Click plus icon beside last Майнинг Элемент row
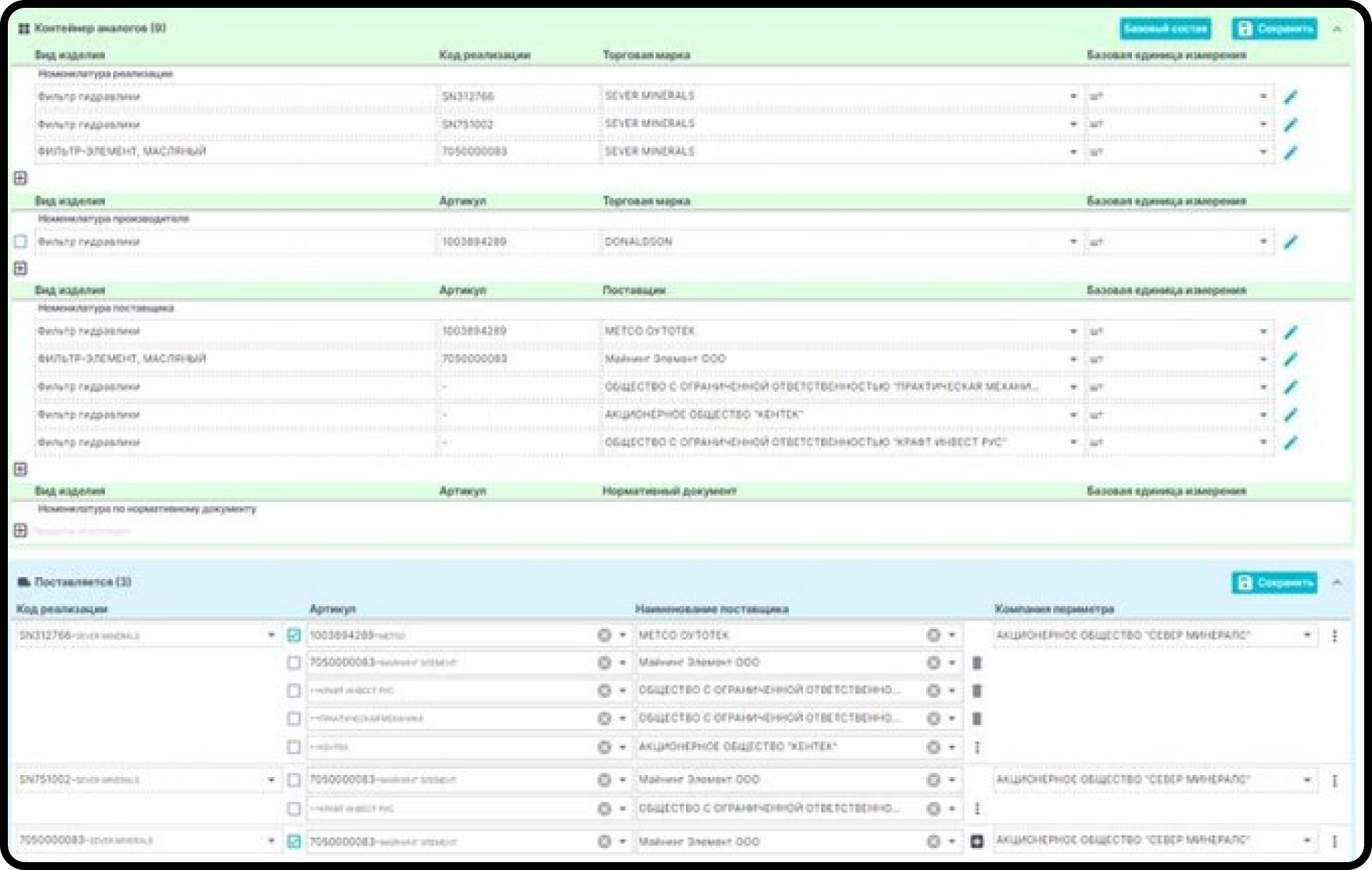This screenshot has height=870, width=1372. click(x=977, y=842)
